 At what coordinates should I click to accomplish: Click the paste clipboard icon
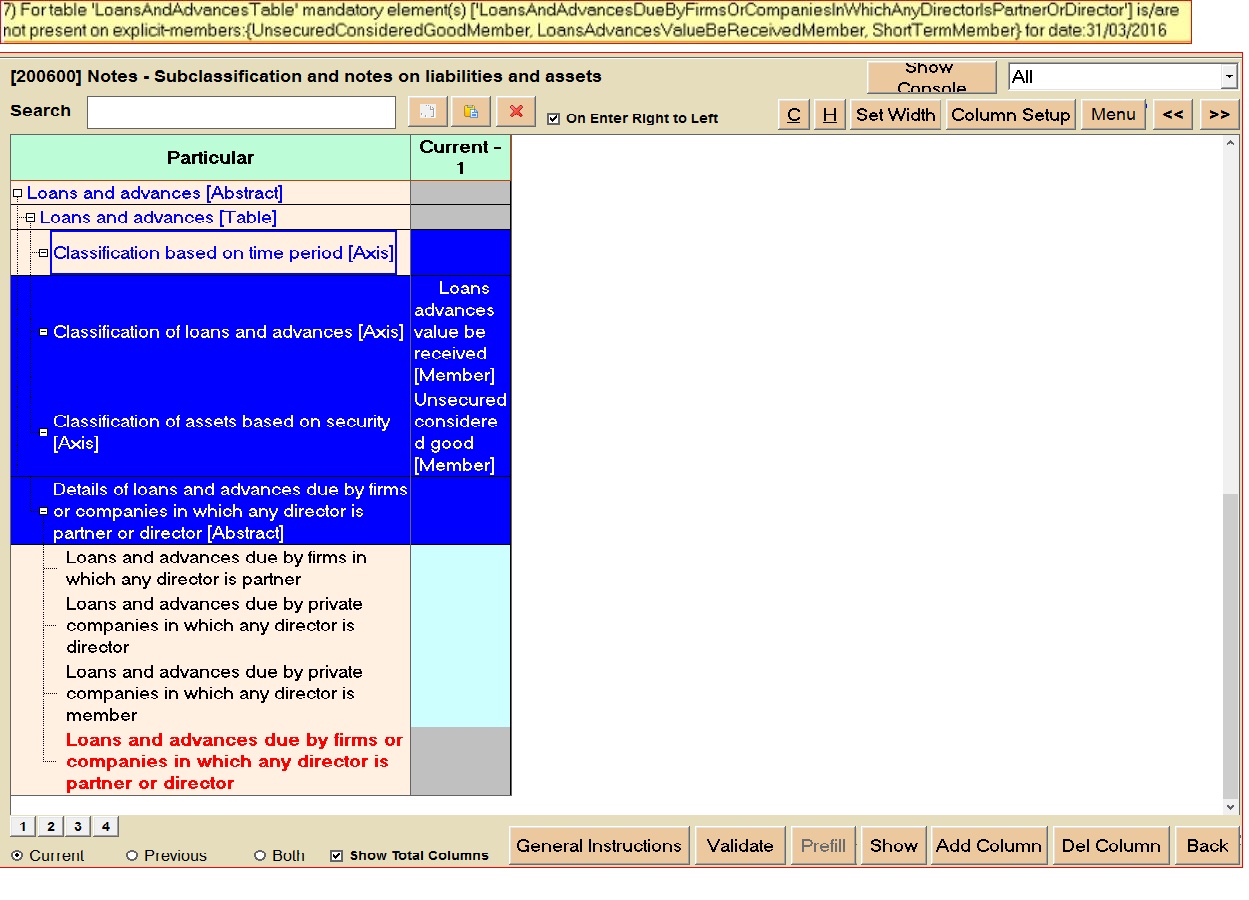(x=470, y=112)
